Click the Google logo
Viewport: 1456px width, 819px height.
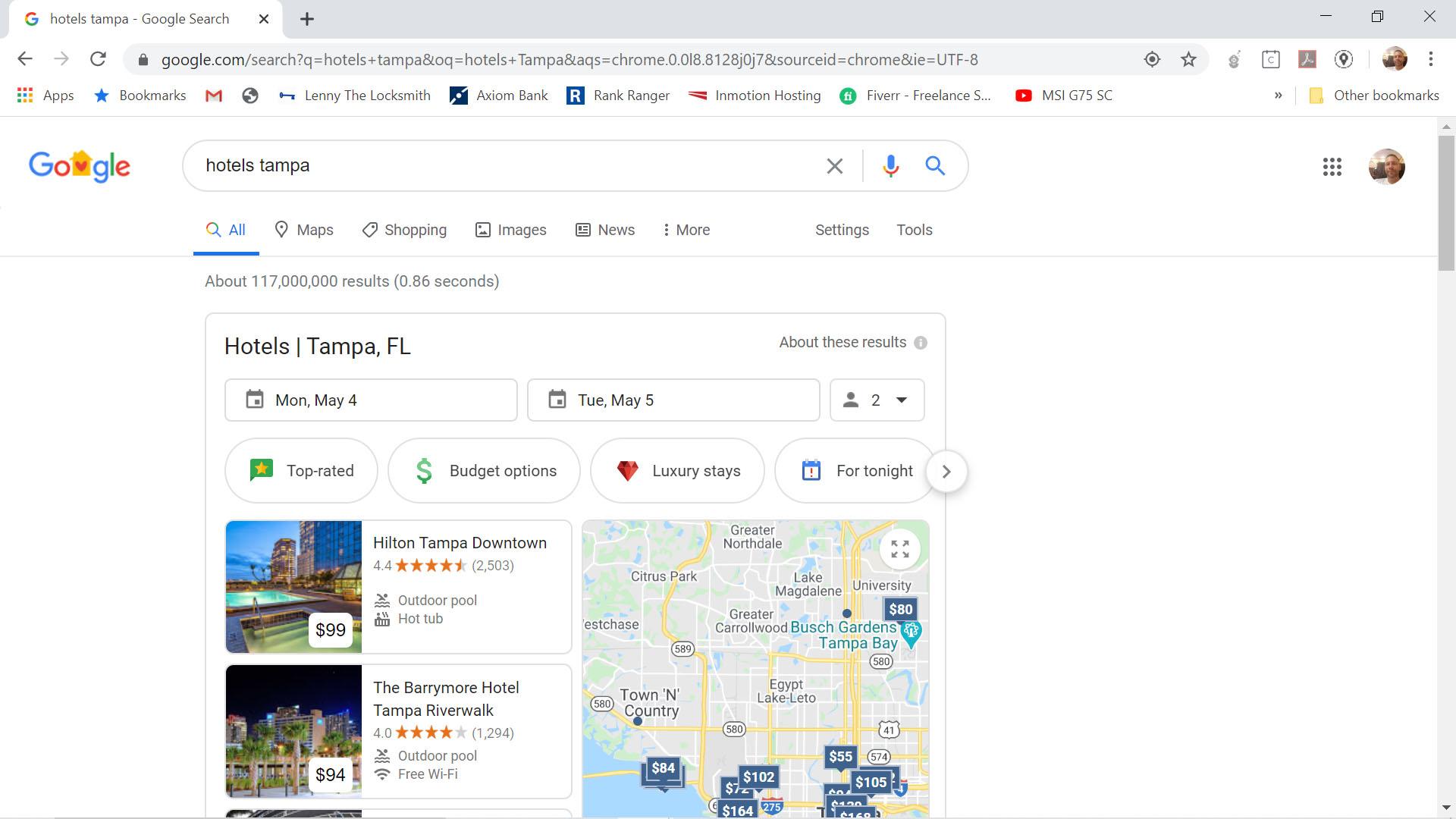pos(80,166)
